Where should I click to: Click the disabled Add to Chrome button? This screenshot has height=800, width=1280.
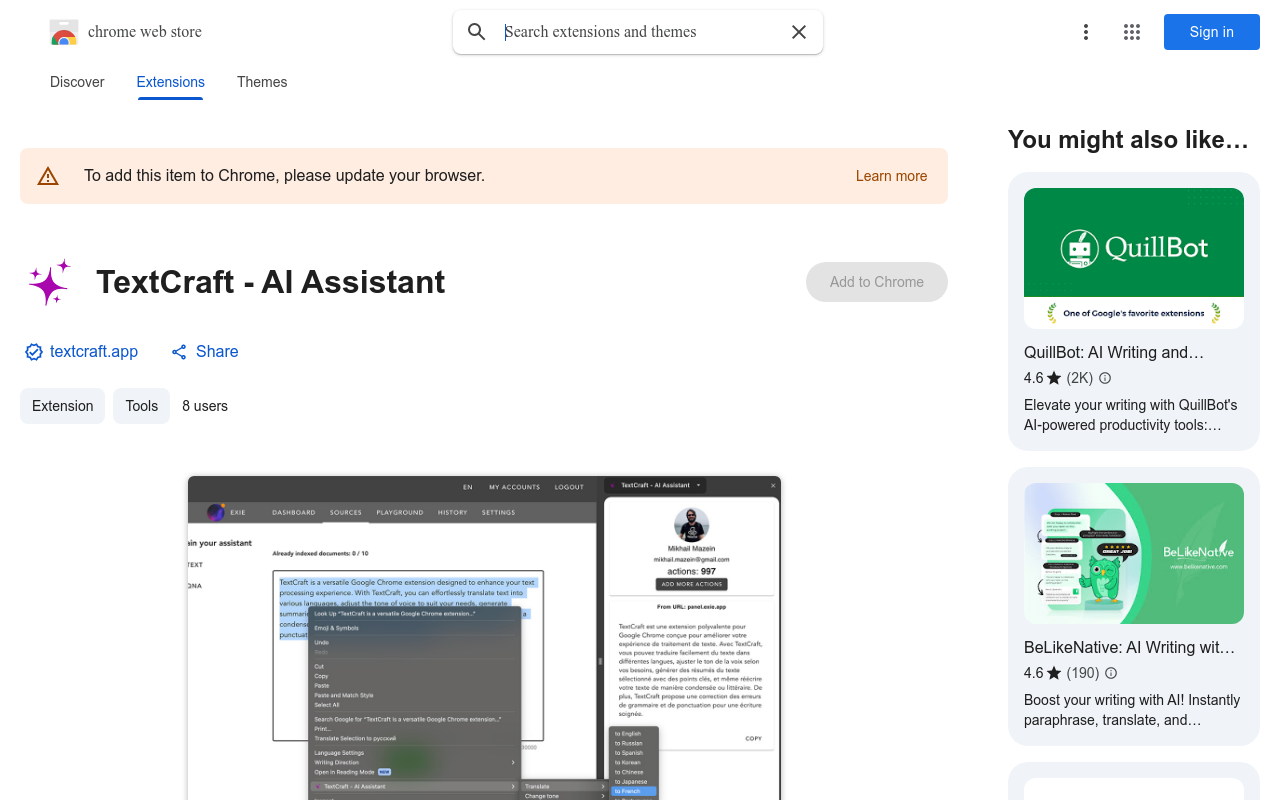(877, 282)
